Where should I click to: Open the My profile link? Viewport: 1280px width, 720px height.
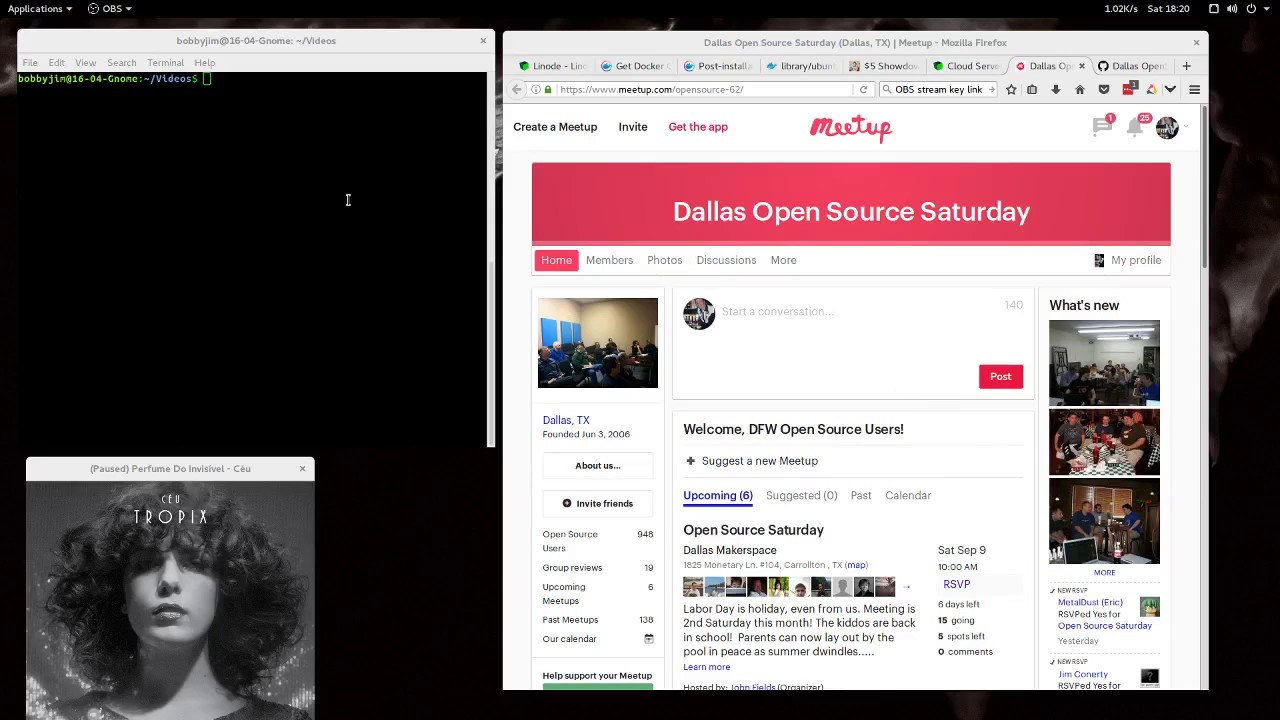tap(1128, 260)
